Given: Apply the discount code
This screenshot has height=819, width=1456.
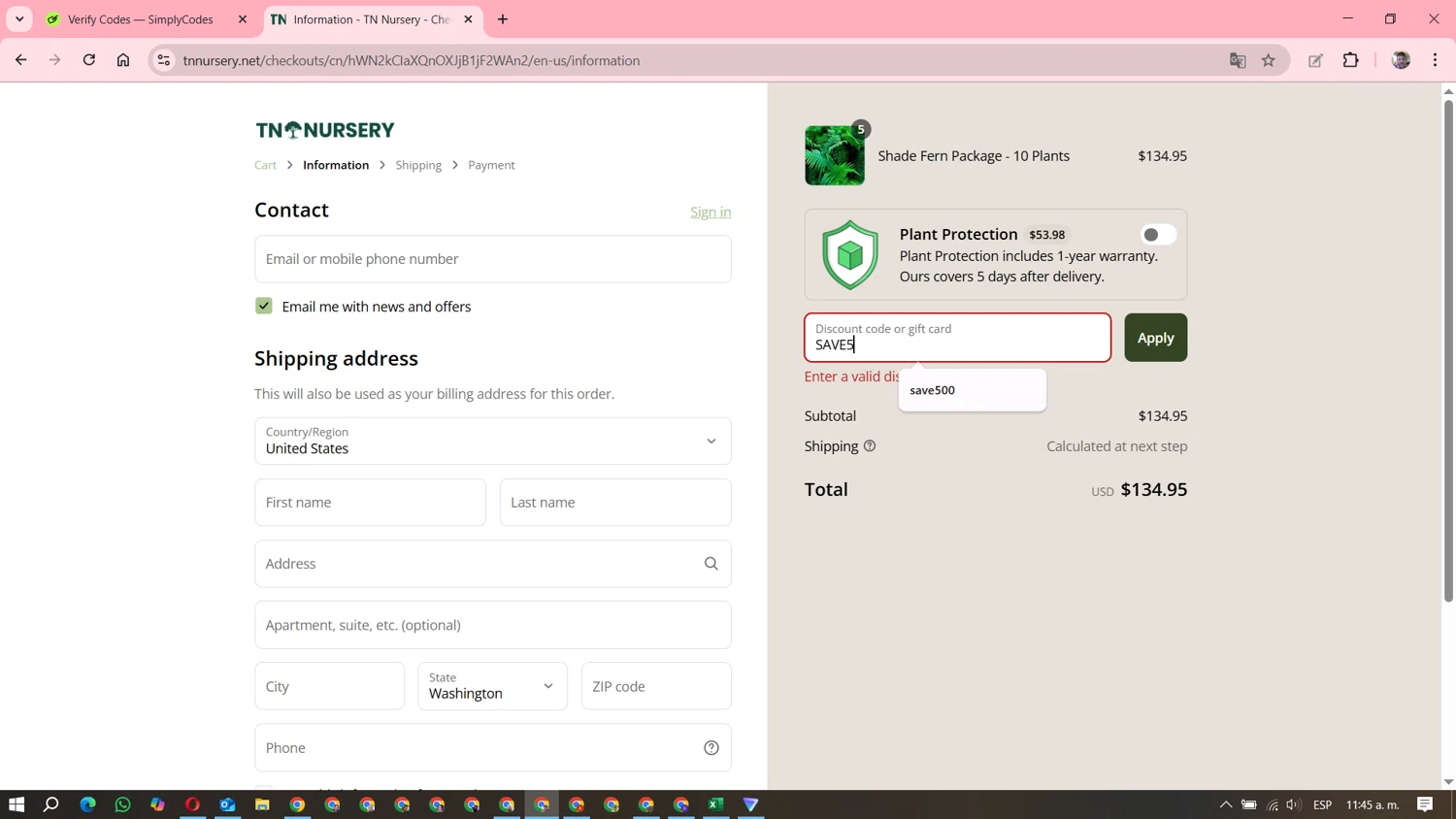Looking at the screenshot, I should (1155, 338).
